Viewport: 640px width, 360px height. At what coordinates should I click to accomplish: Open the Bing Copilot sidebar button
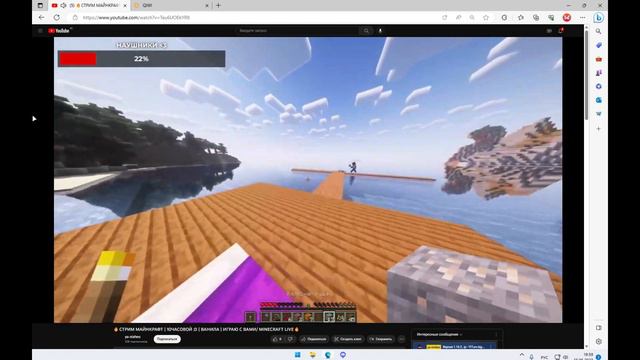pos(598,18)
